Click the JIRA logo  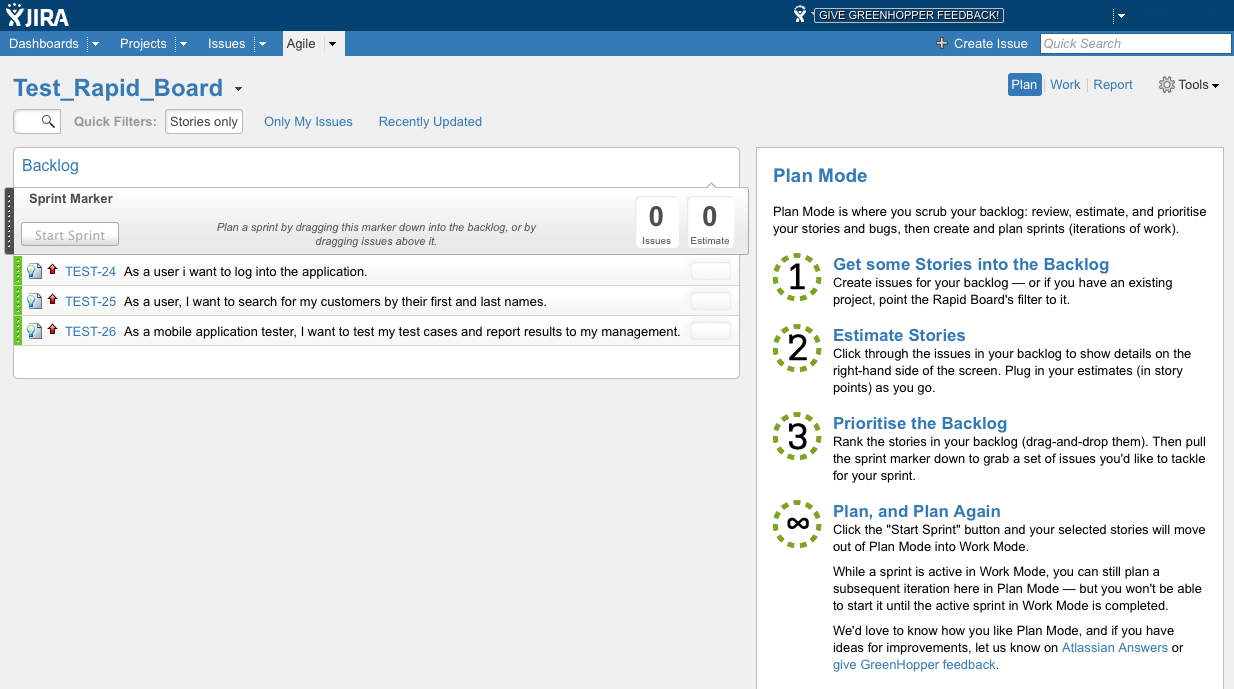tap(38, 15)
